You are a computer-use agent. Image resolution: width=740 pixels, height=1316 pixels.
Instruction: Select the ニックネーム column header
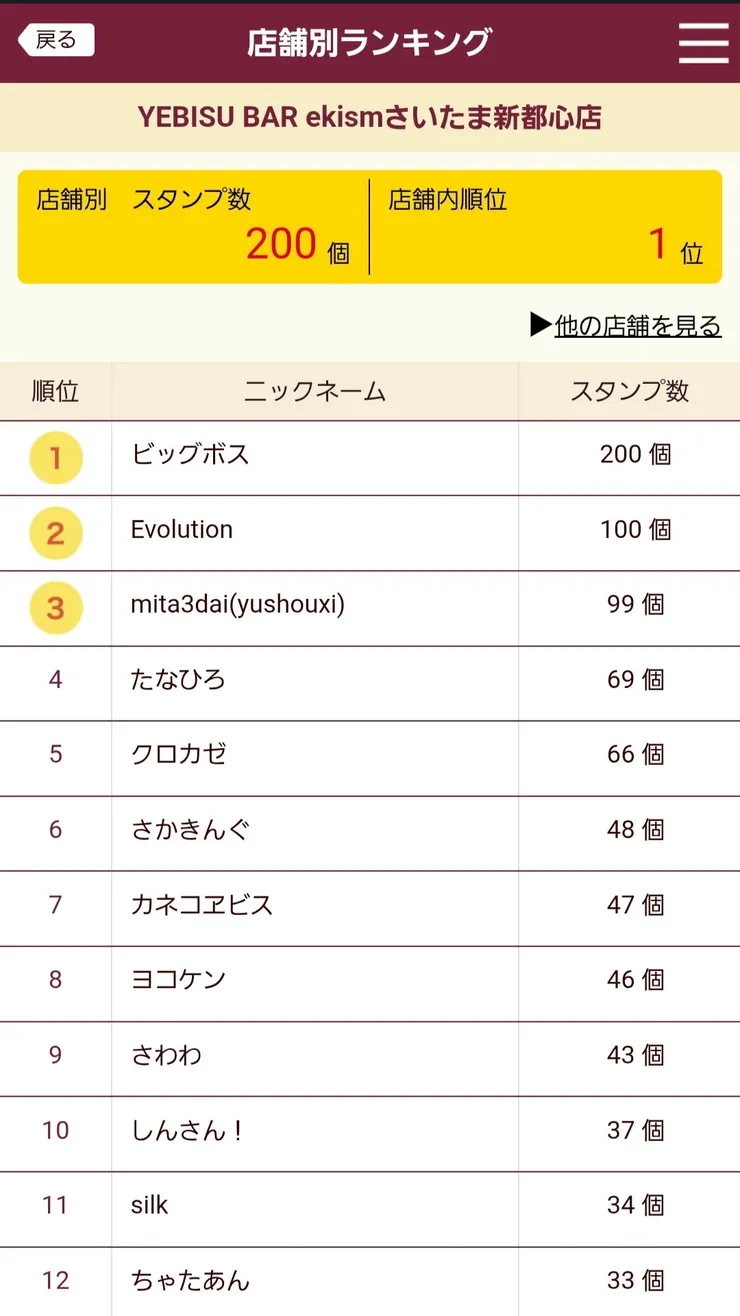313,391
